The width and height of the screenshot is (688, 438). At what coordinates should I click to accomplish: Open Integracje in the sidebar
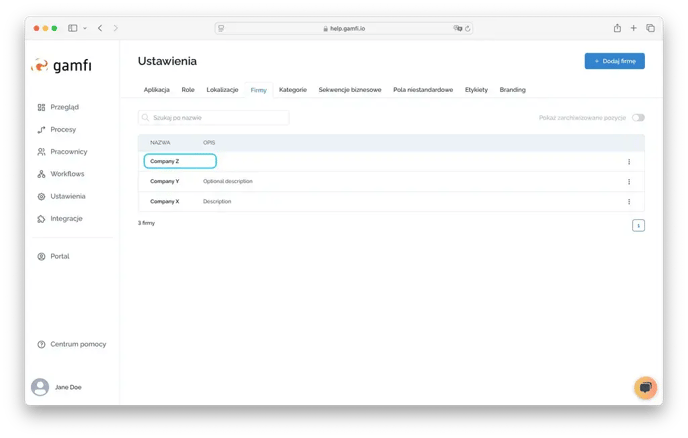66,218
